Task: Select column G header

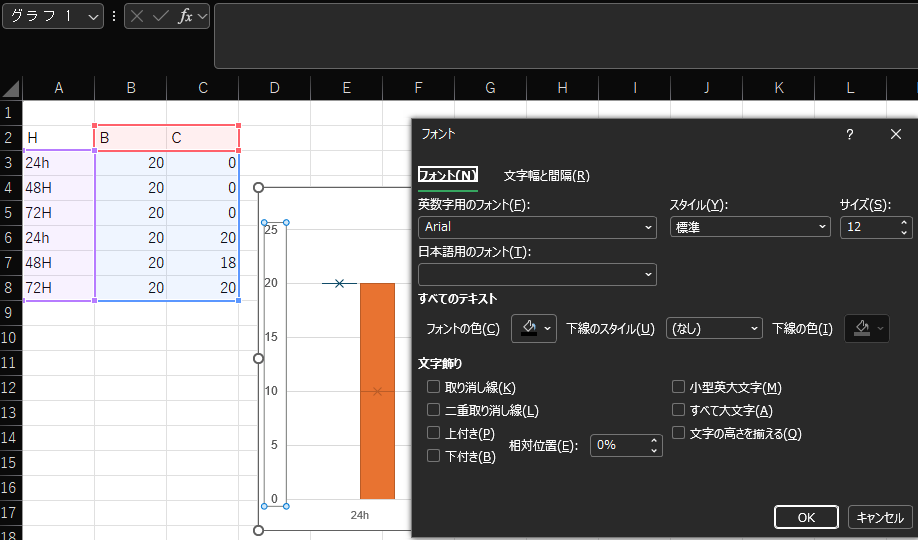Action: [491, 88]
